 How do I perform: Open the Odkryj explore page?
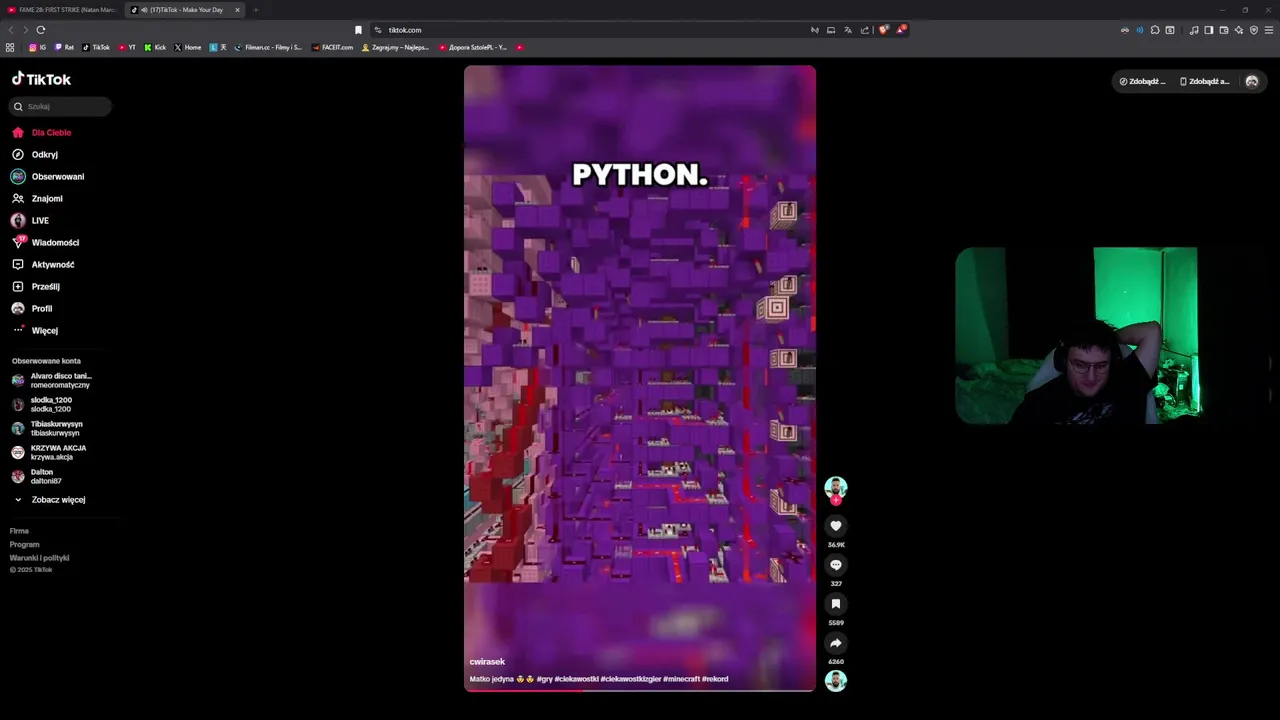pos(35,154)
